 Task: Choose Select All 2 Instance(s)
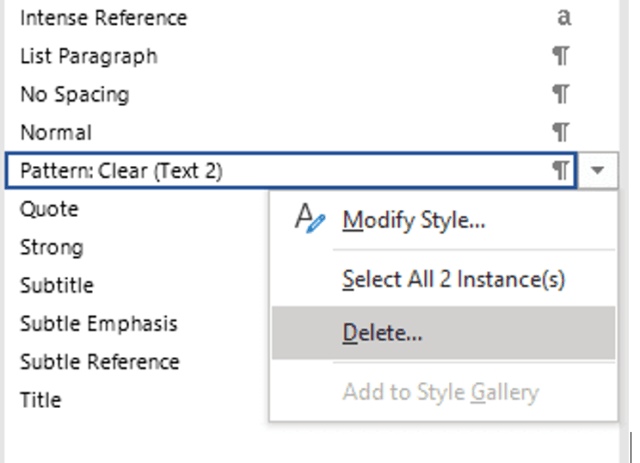pos(453,280)
